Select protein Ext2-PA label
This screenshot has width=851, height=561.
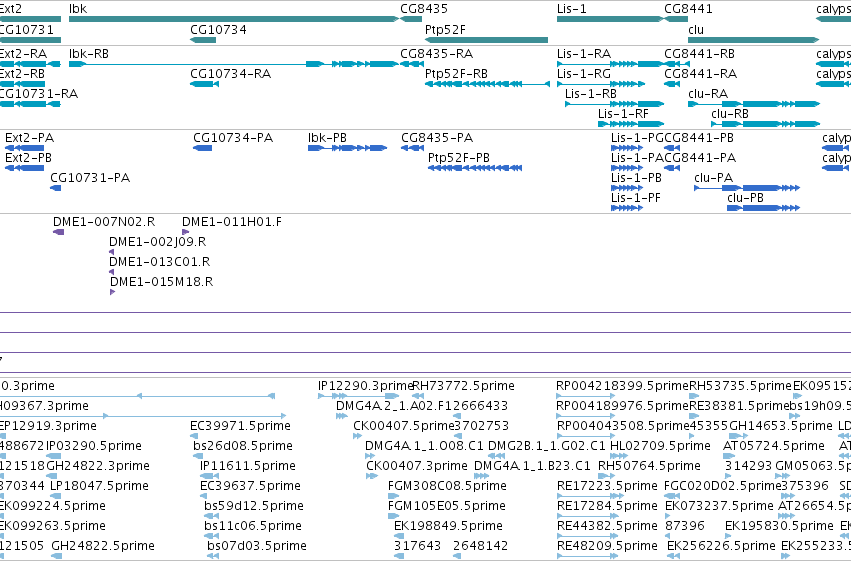click(29, 138)
